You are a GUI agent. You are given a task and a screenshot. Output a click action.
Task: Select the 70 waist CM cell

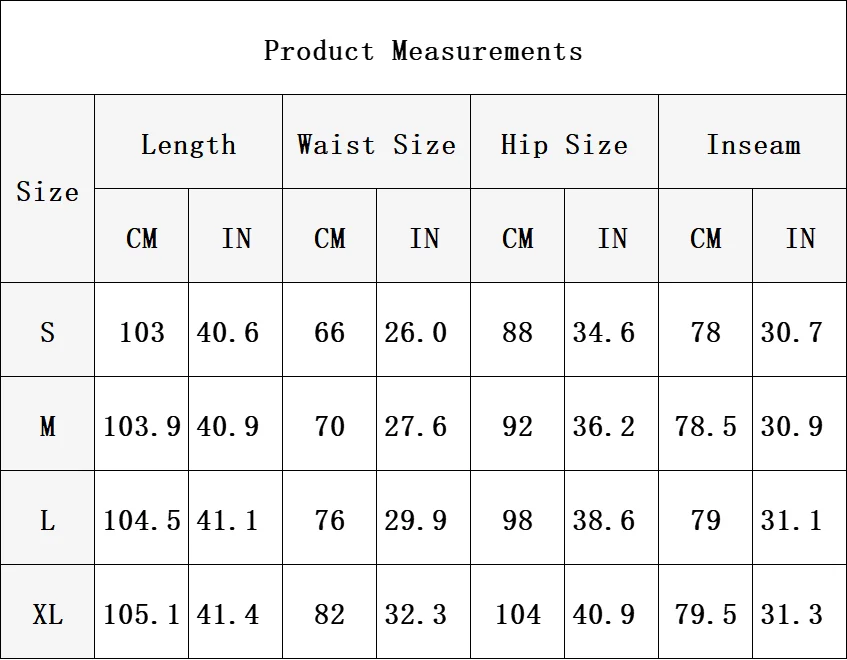(330, 423)
